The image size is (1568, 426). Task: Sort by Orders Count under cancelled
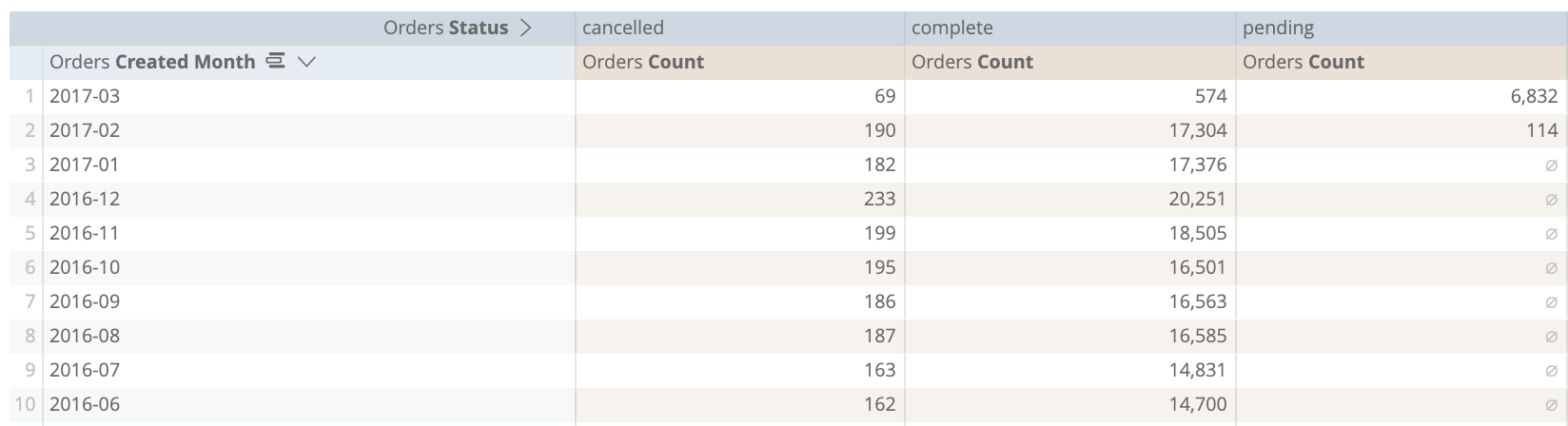(x=643, y=62)
